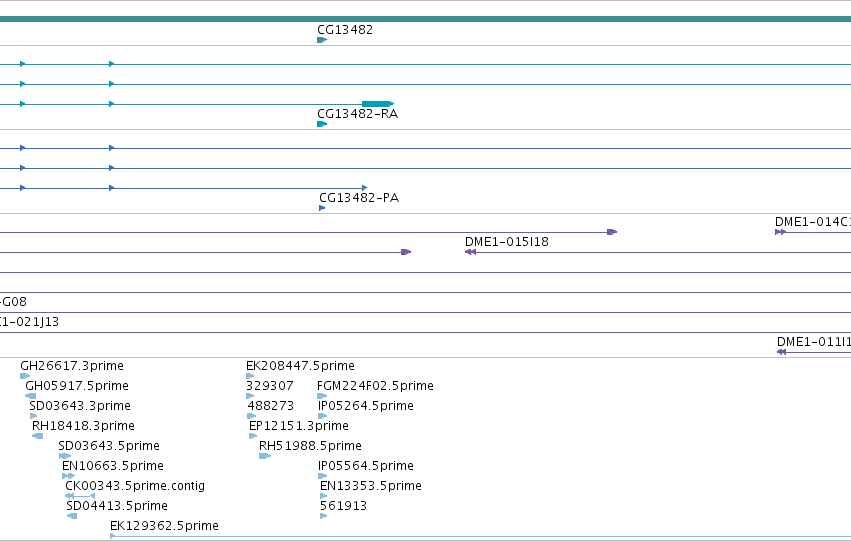The image size is (851, 541).
Task: Select the FGM224F02.5prime EST label
Action: click(x=375, y=386)
